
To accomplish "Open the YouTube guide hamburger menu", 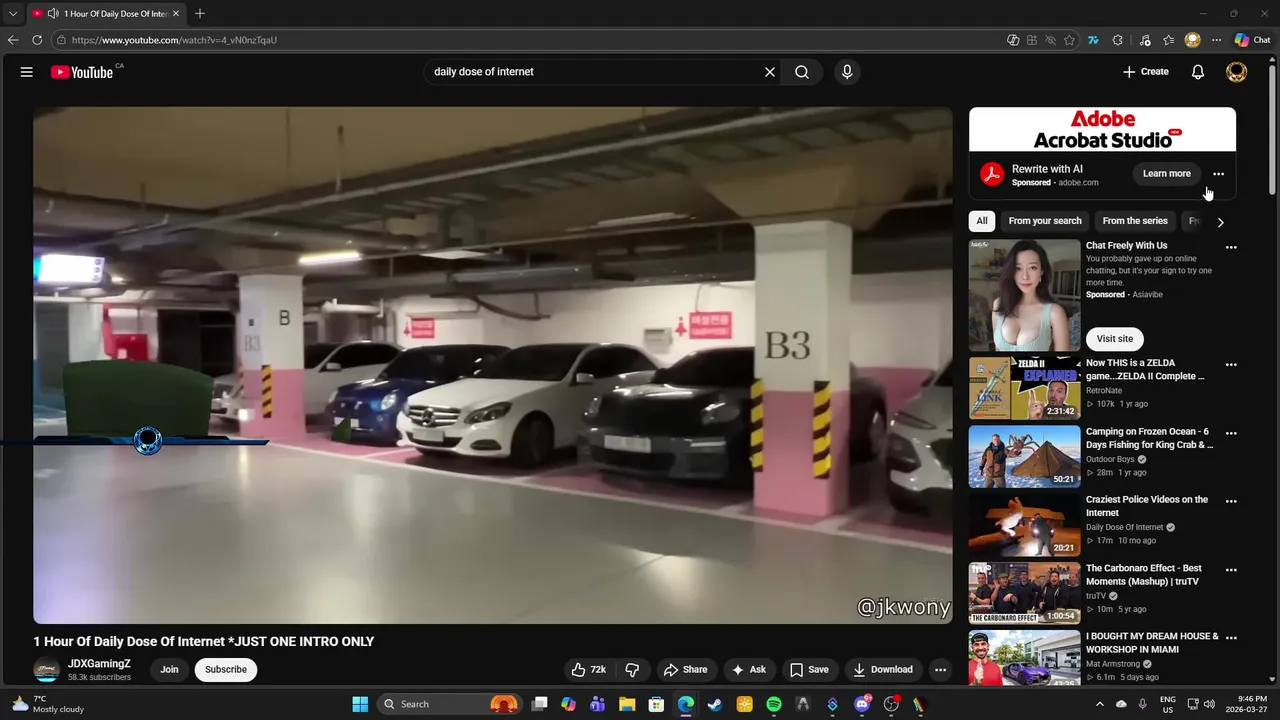I will [27, 72].
